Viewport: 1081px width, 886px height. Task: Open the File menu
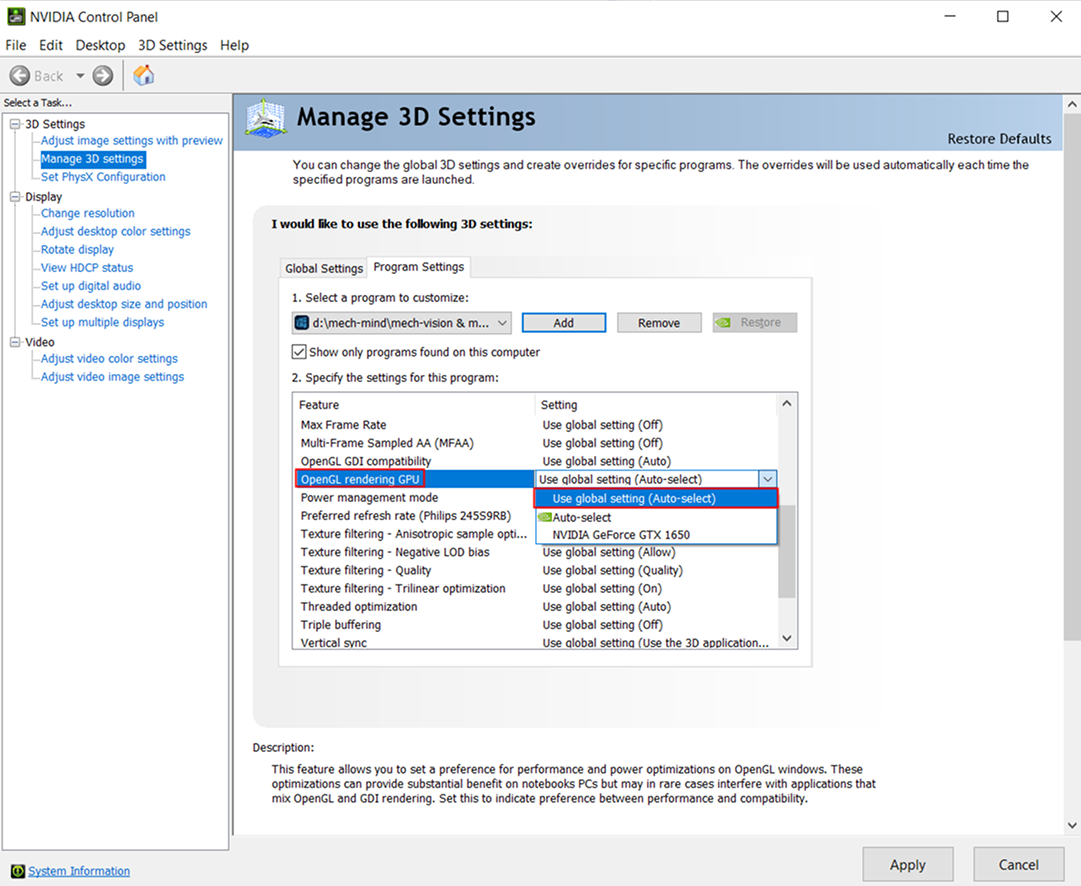(x=16, y=45)
